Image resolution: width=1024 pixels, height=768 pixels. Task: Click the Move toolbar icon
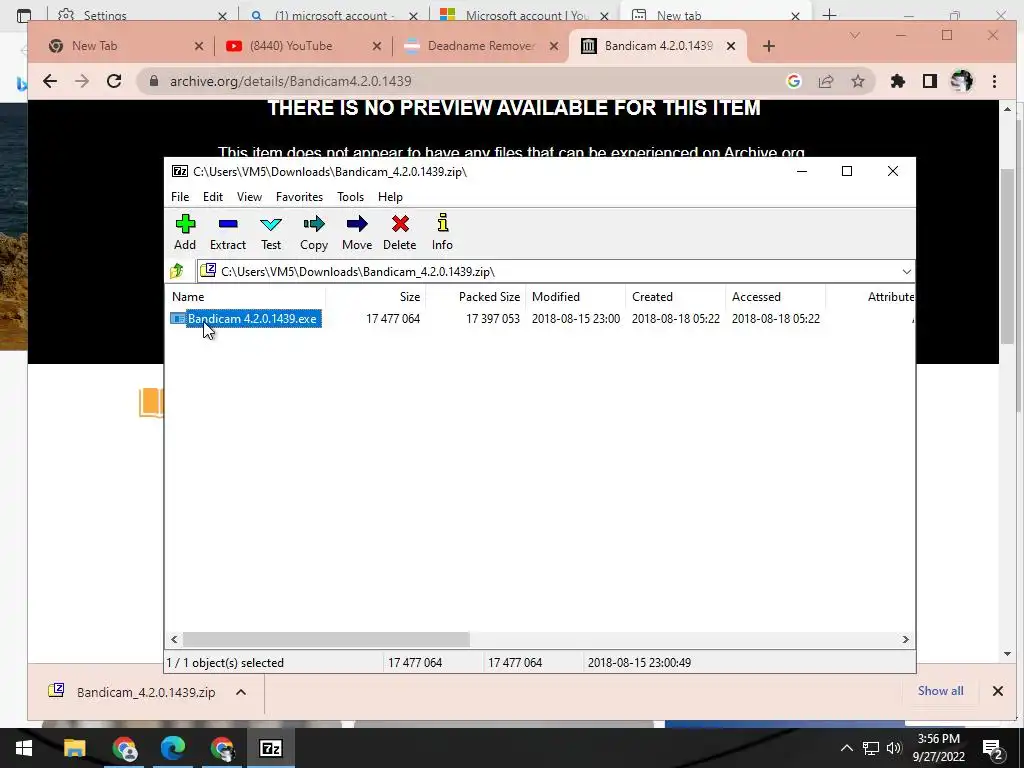357,232
